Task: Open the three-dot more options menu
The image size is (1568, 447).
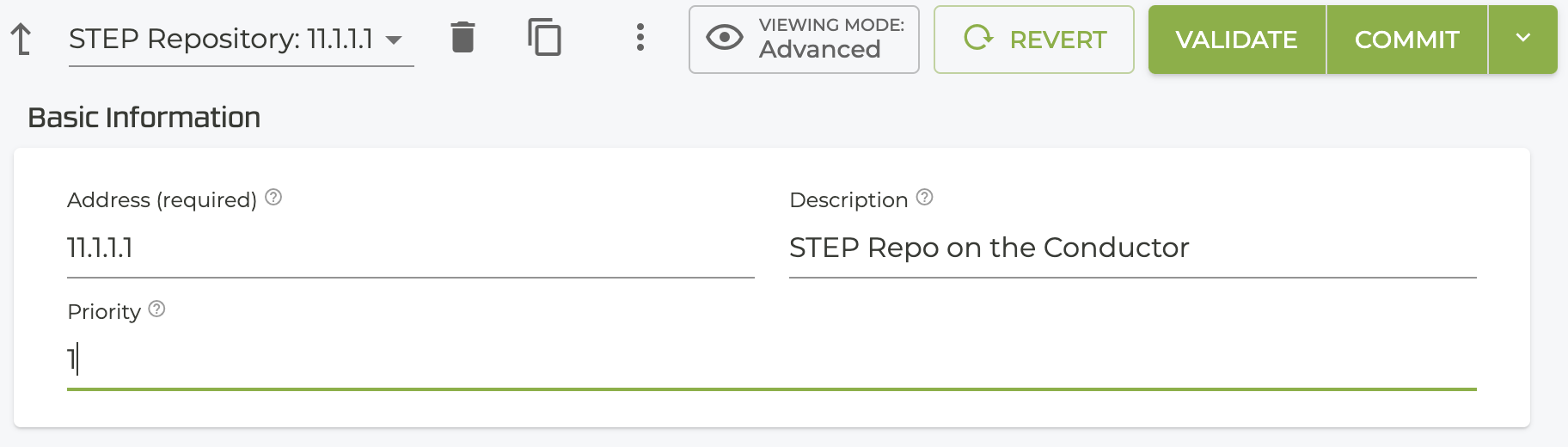Action: [x=640, y=38]
